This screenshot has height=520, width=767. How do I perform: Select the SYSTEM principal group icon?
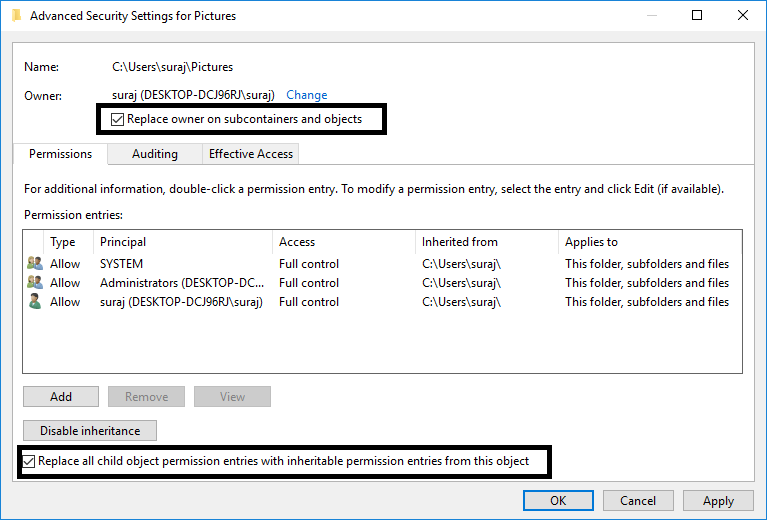point(35,264)
